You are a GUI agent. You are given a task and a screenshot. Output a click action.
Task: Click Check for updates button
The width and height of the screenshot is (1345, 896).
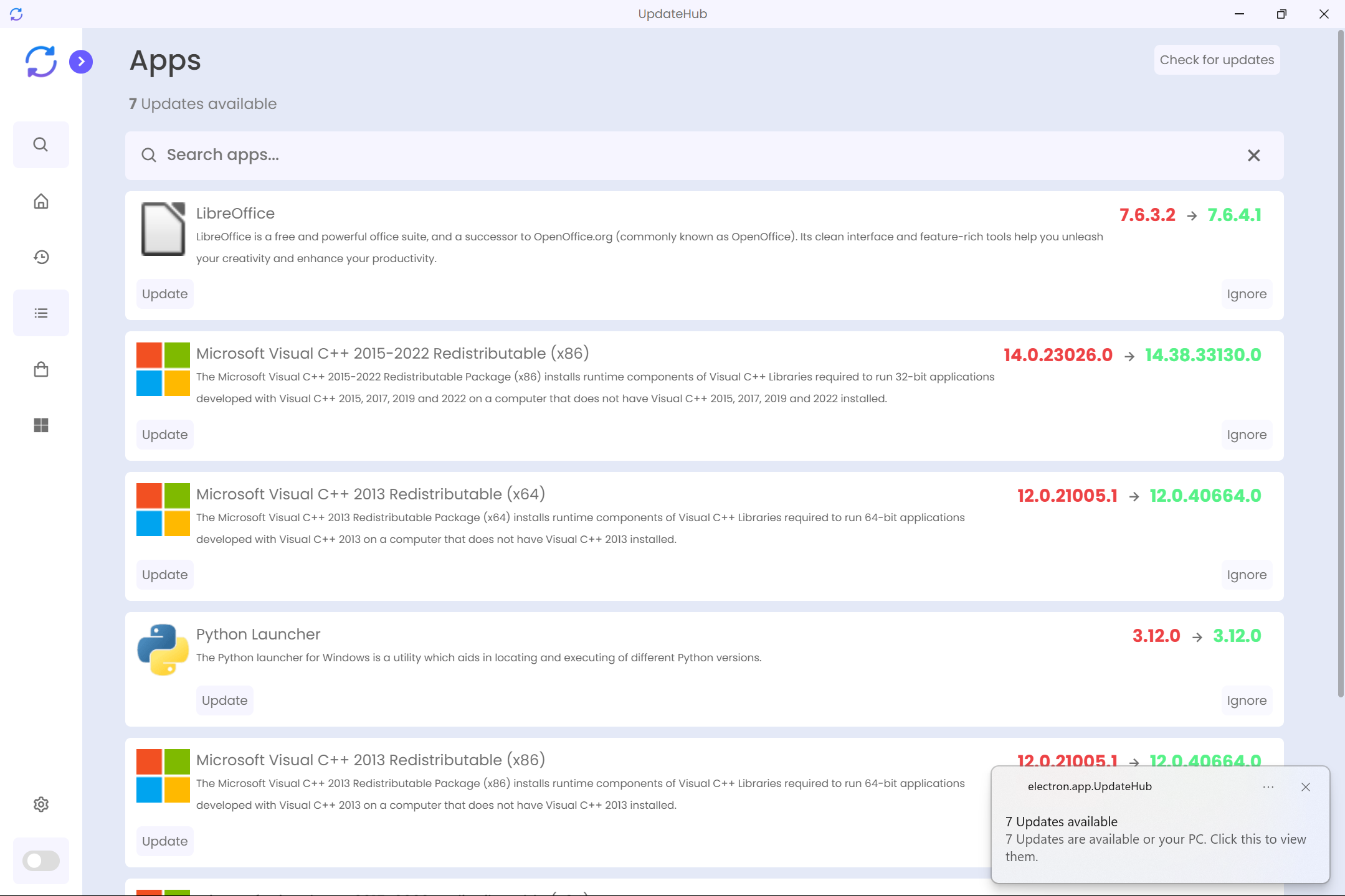(x=1216, y=60)
